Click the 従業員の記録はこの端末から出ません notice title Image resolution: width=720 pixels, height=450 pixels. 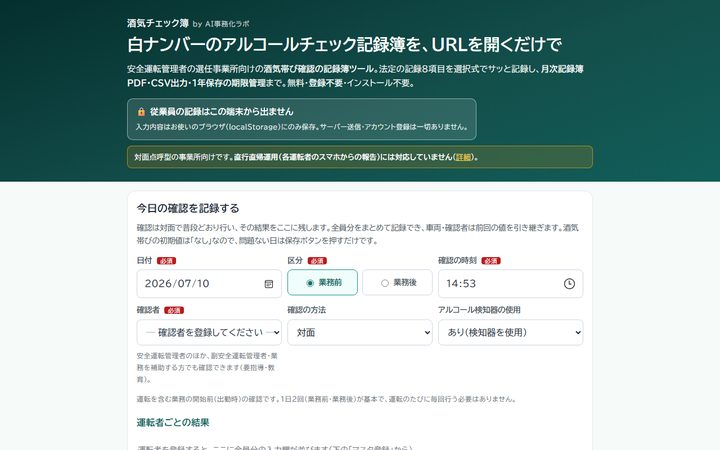pyautogui.click(x=221, y=112)
